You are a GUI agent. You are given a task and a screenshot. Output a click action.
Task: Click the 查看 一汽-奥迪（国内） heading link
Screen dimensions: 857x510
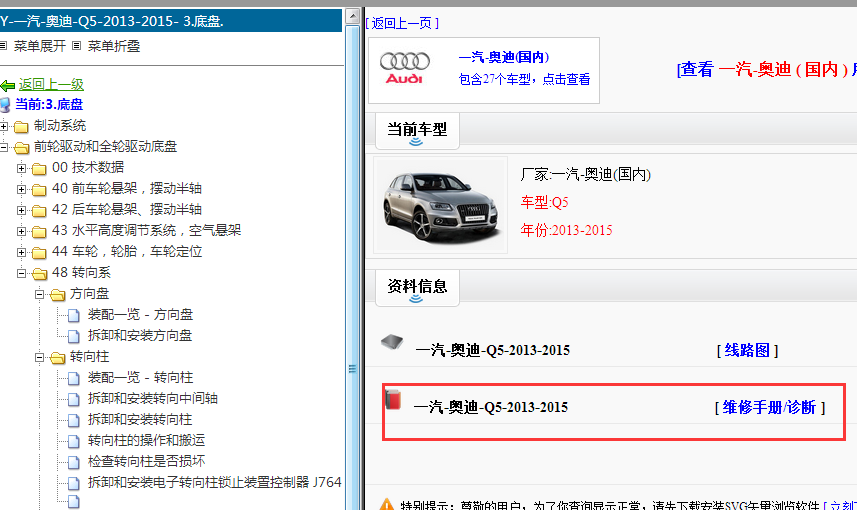(767, 69)
